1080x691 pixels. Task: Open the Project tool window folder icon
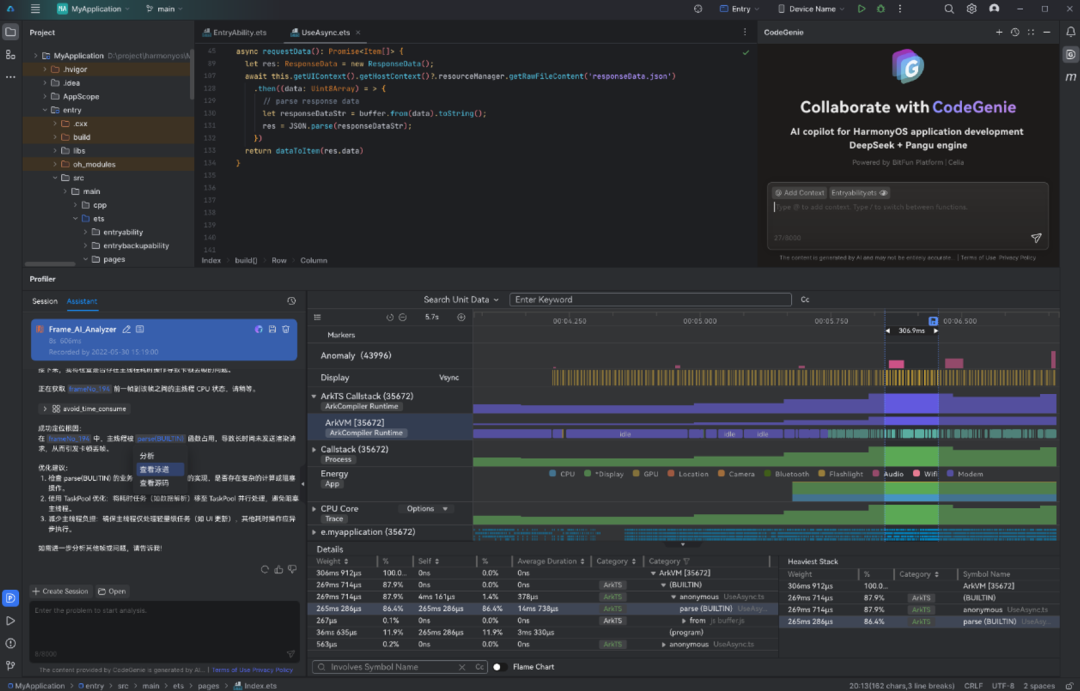10,32
